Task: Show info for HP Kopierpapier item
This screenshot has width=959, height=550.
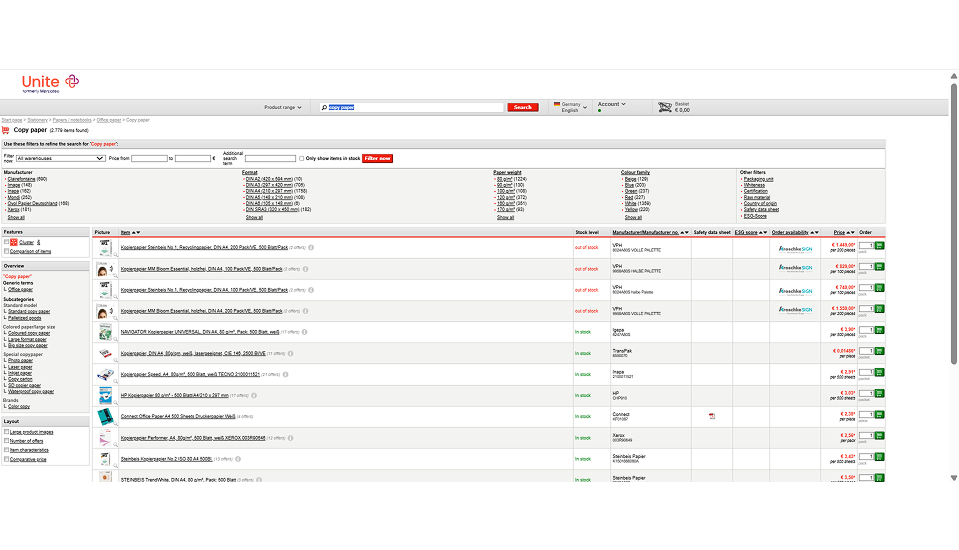Action: tap(254, 395)
